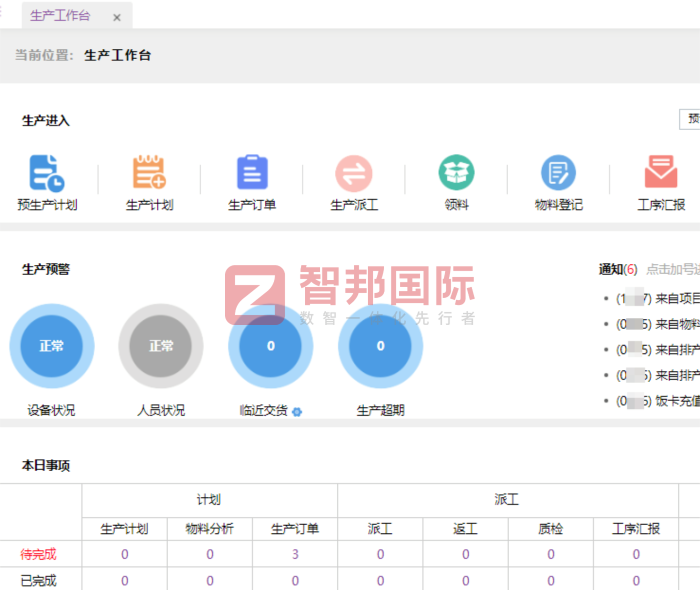The image size is (700, 590).
Task: Click completed 质检 value 0
Action: (551, 581)
